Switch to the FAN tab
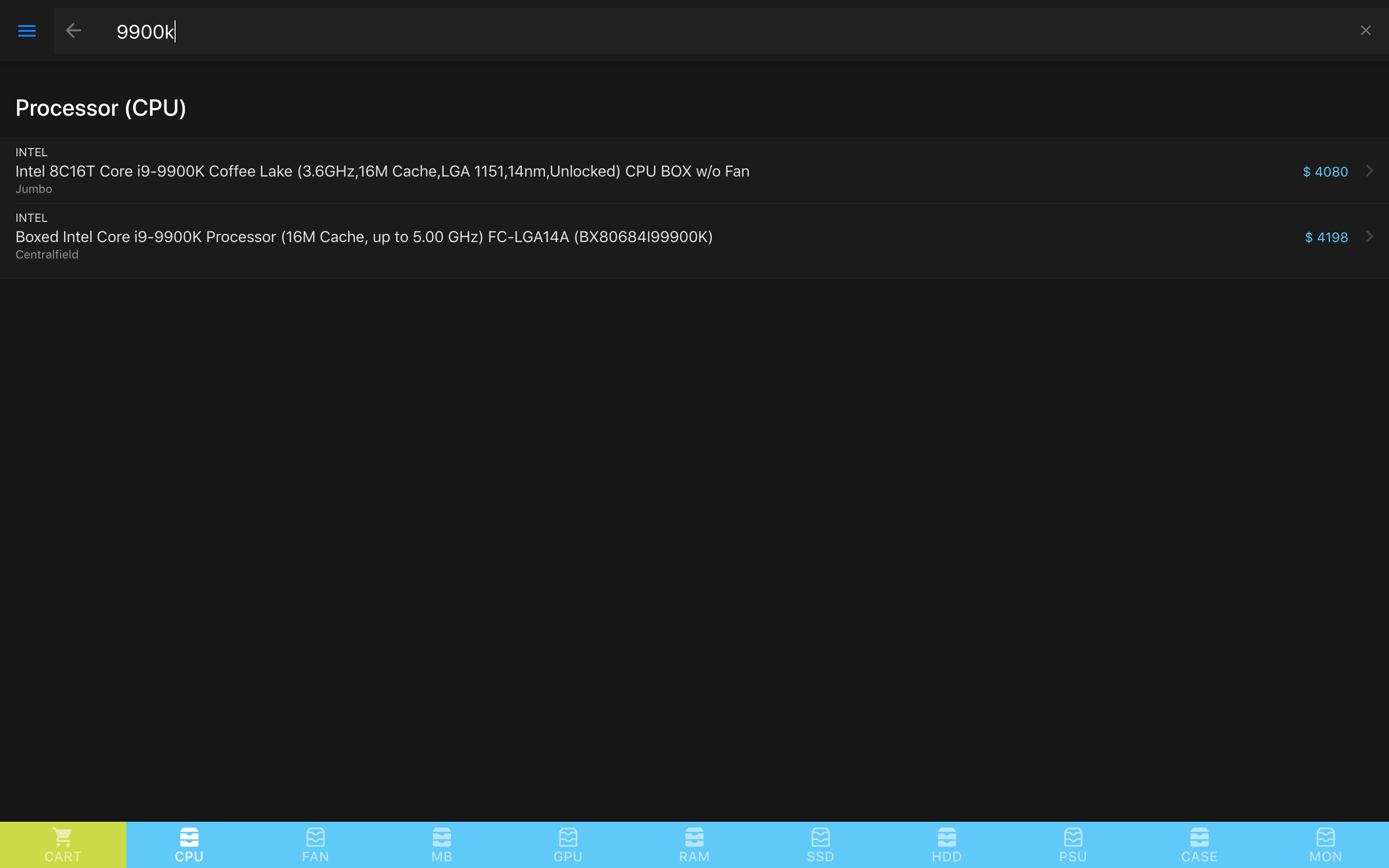This screenshot has width=1389, height=868. tap(316, 845)
